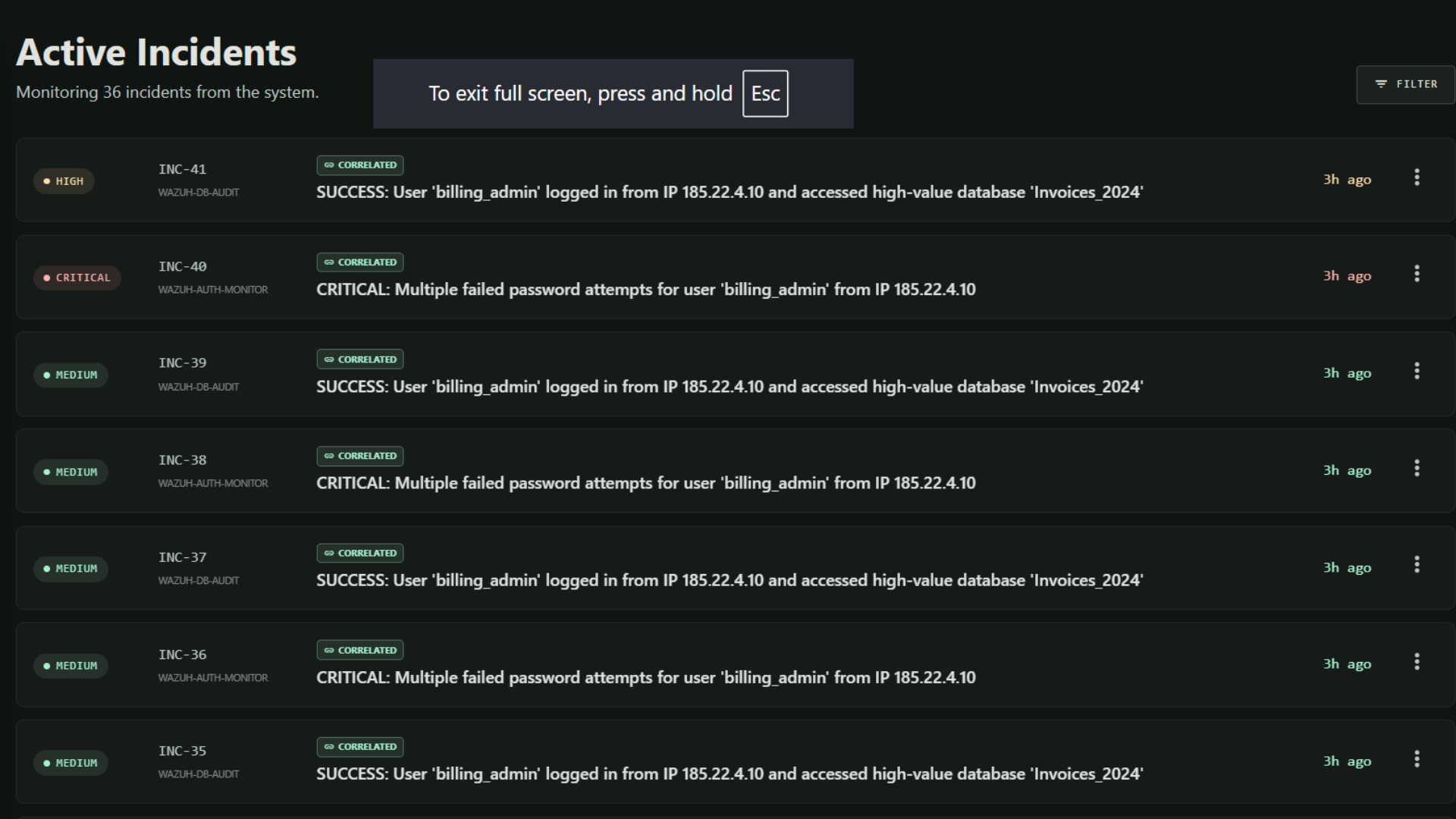
Task: Click the CORRELATED tag on INC-38
Action: 360,456
